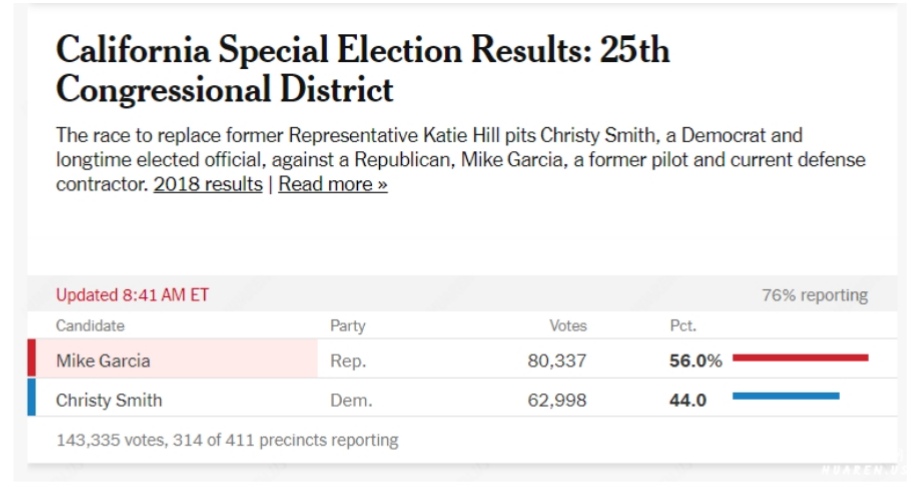The width and height of the screenshot is (914, 487).
Task: Click Smith's 62,998 vote count
Action: pos(557,400)
